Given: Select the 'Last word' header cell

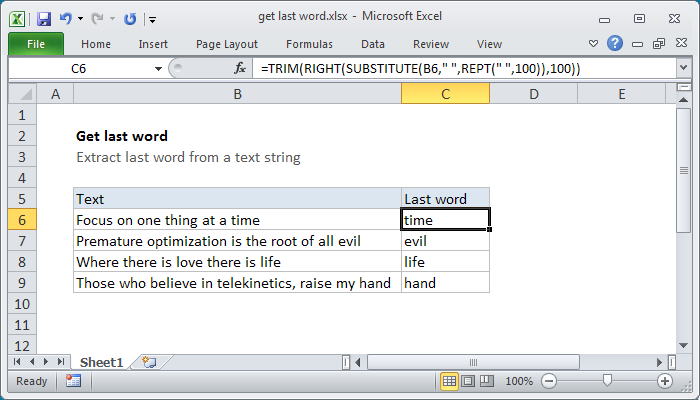Looking at the screenshot, I should [445, 199].
